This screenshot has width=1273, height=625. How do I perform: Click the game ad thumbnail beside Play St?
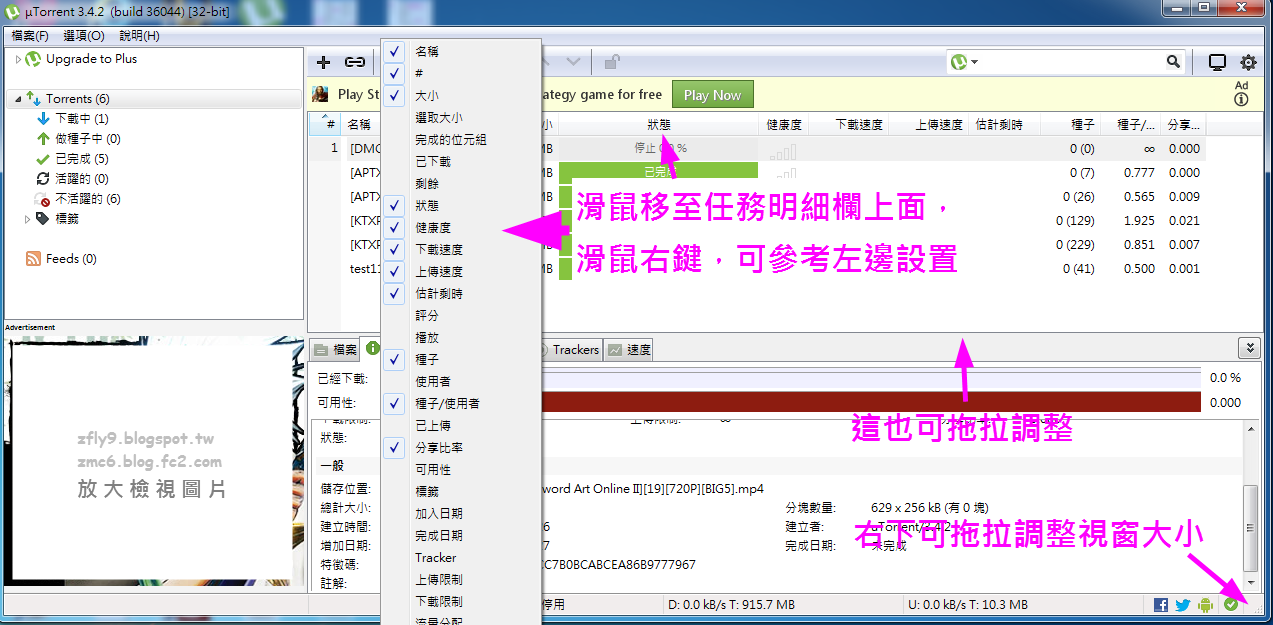pos(320,95)
